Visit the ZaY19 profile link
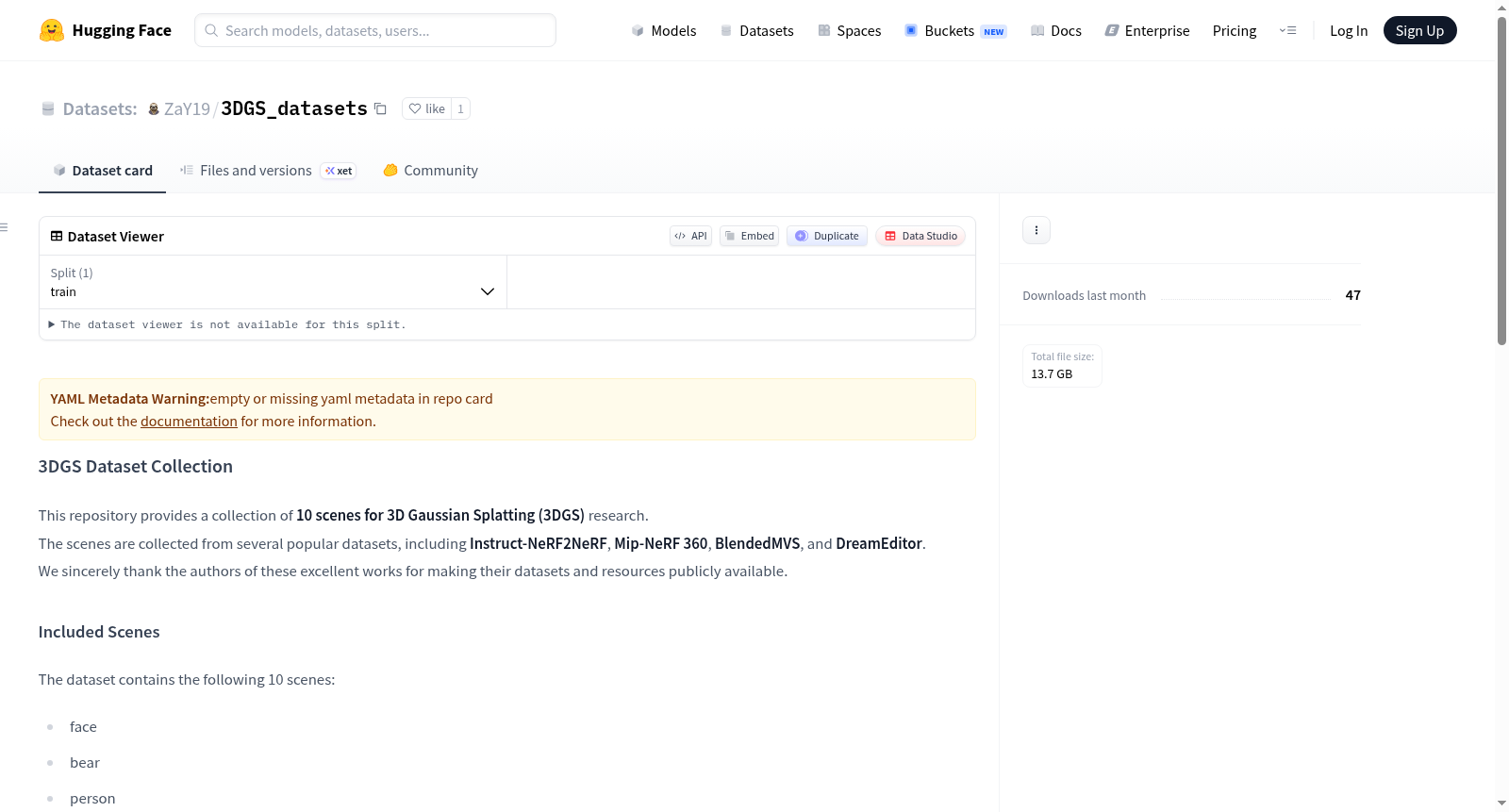The height and width of the screenshot is (812, 1509). [x=187, y=108]
